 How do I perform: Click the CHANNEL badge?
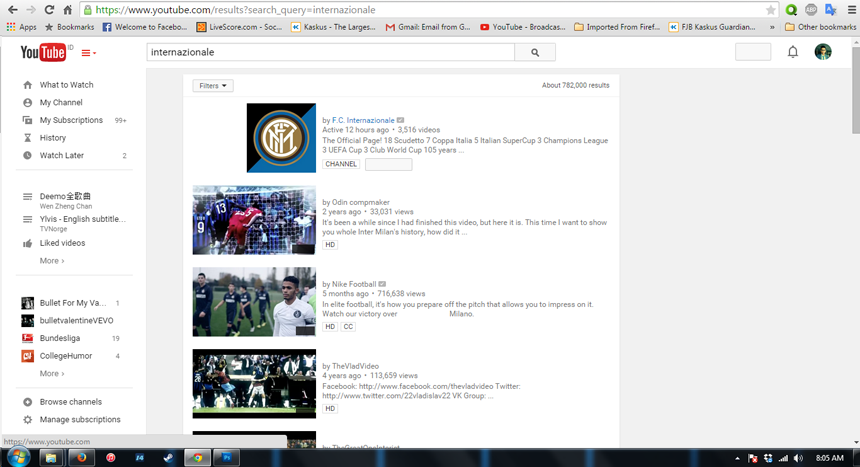coord(341,164)
